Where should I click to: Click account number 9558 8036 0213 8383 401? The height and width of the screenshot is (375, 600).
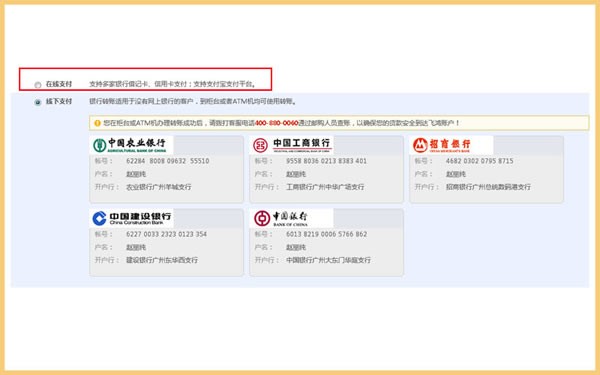(326, 161)
